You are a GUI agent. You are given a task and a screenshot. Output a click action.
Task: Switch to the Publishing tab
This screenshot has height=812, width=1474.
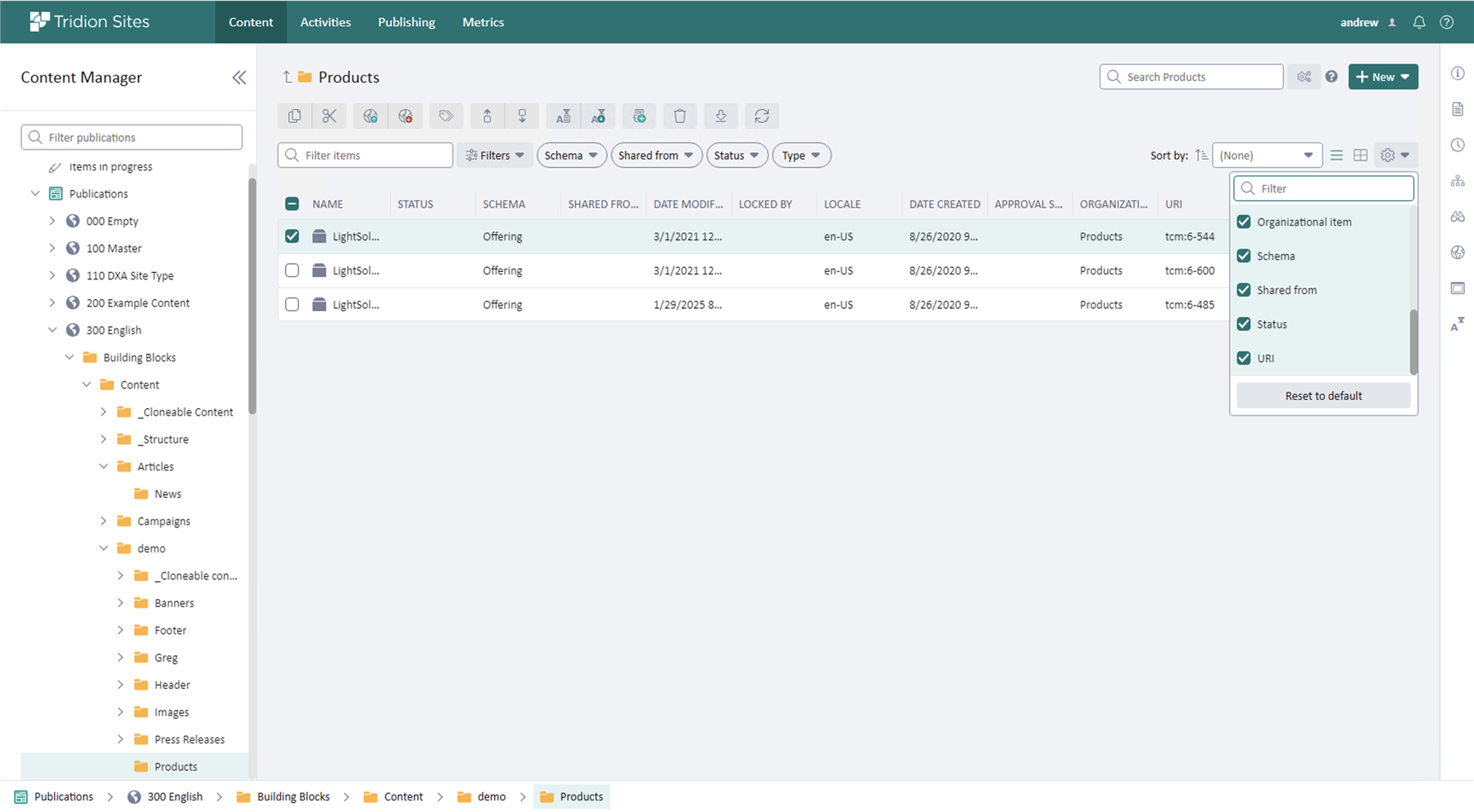[x=406, y=22]
